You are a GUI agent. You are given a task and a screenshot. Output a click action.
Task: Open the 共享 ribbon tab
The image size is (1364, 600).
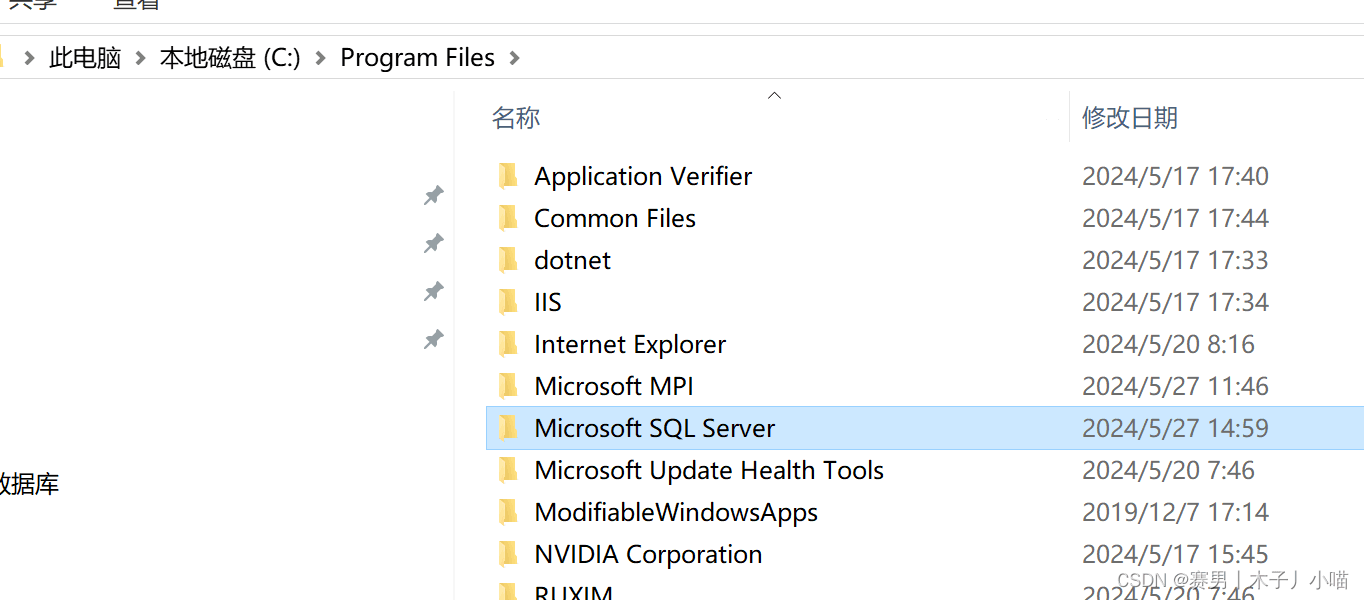(x=32, y=5)
